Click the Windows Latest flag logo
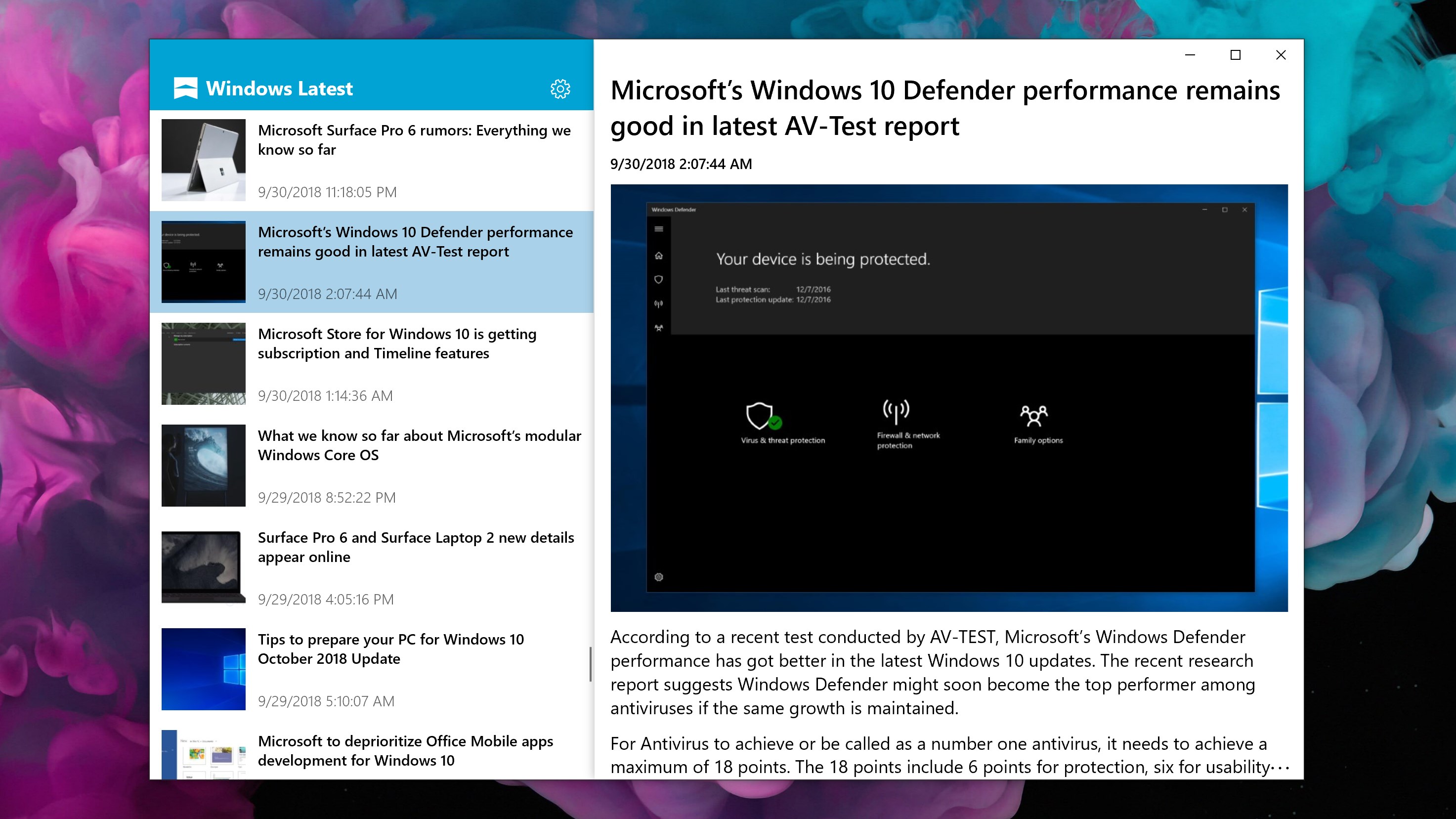This screenshot has width=1456, height=819. [185, 88]
